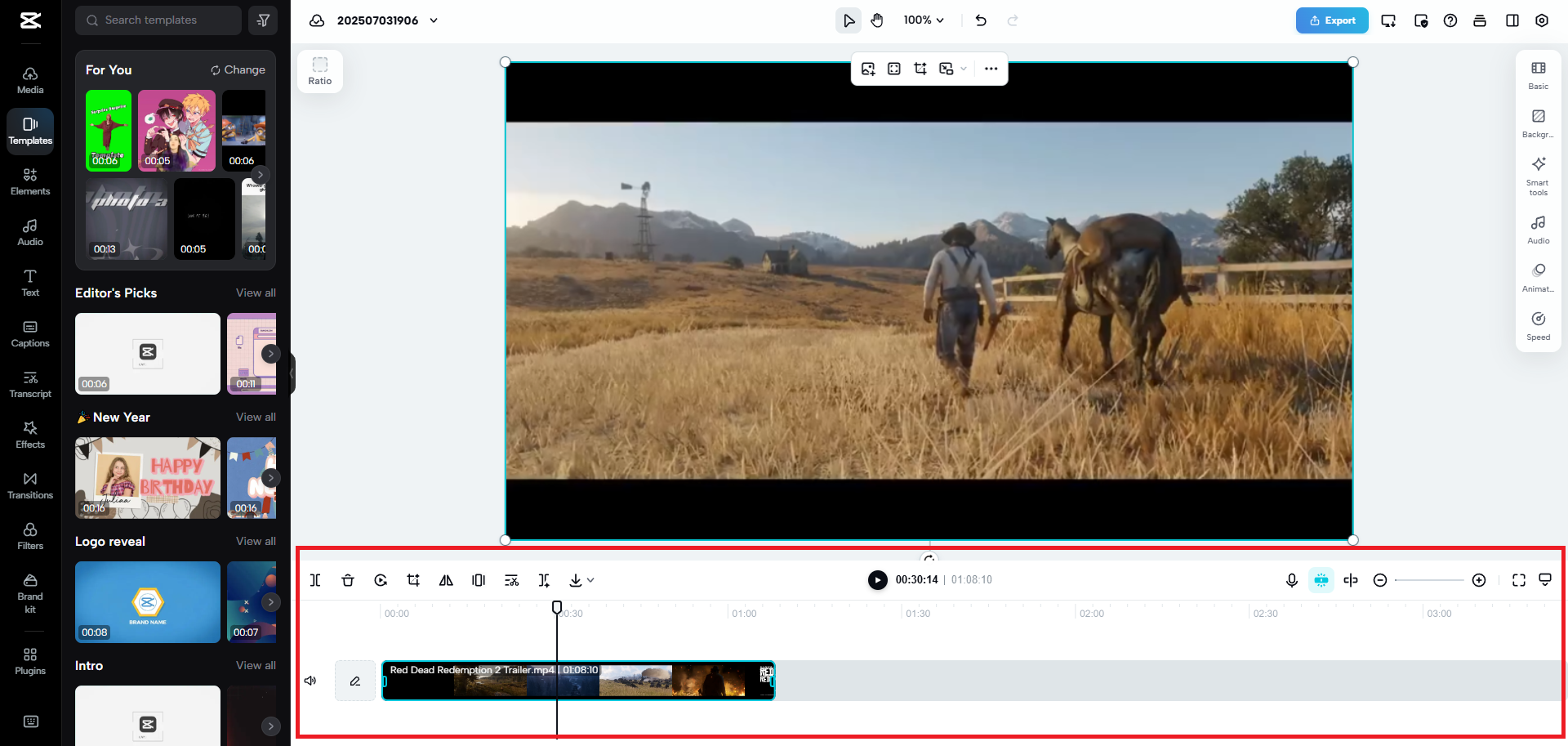Record a voiceover with the microphone icon
The image size is (1568, 746).
pos(1291,580)
